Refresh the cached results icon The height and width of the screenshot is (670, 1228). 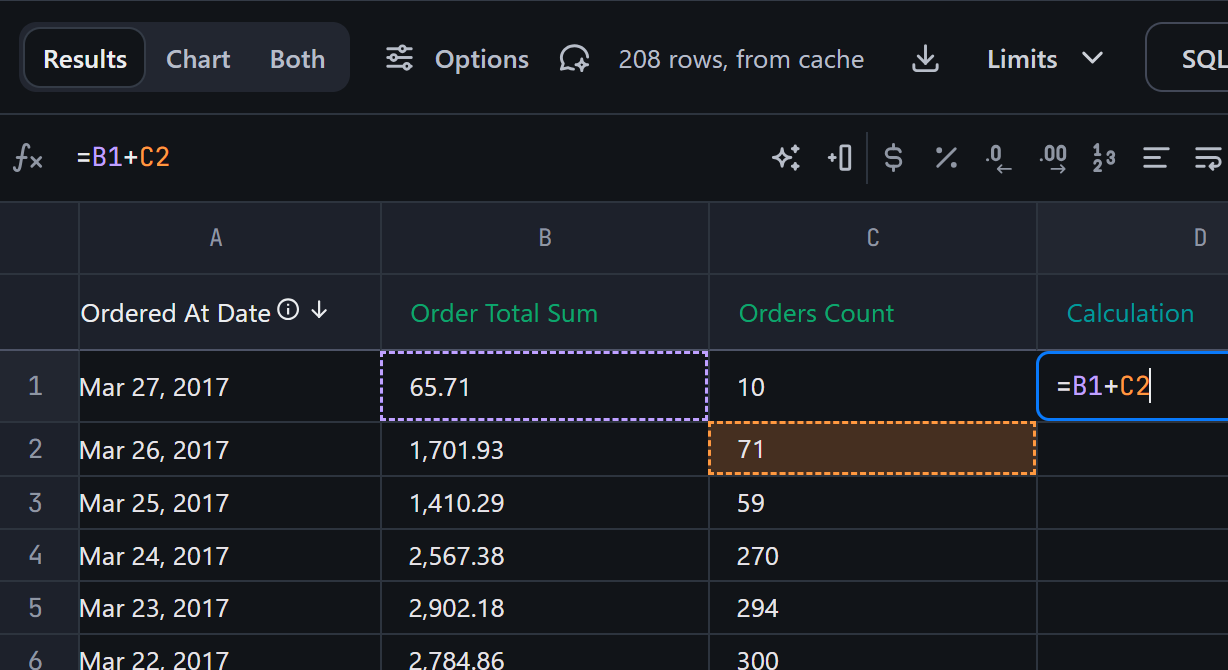coord(574,59)
